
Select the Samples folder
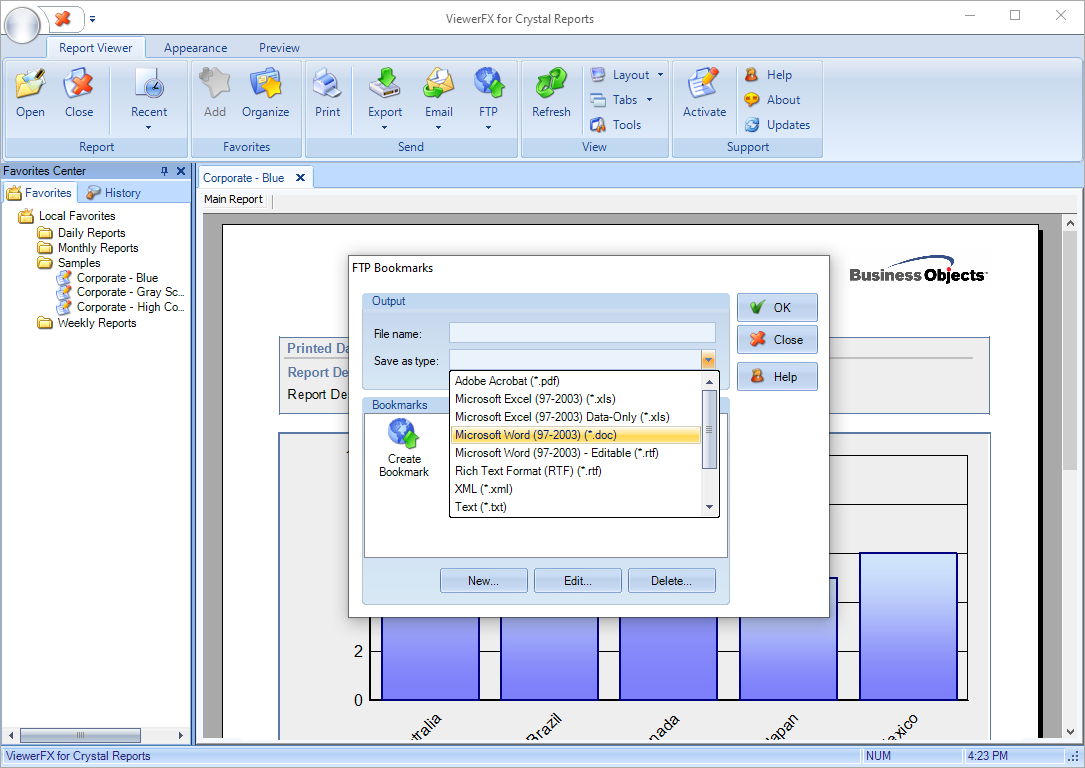click(x=69, y=263)
